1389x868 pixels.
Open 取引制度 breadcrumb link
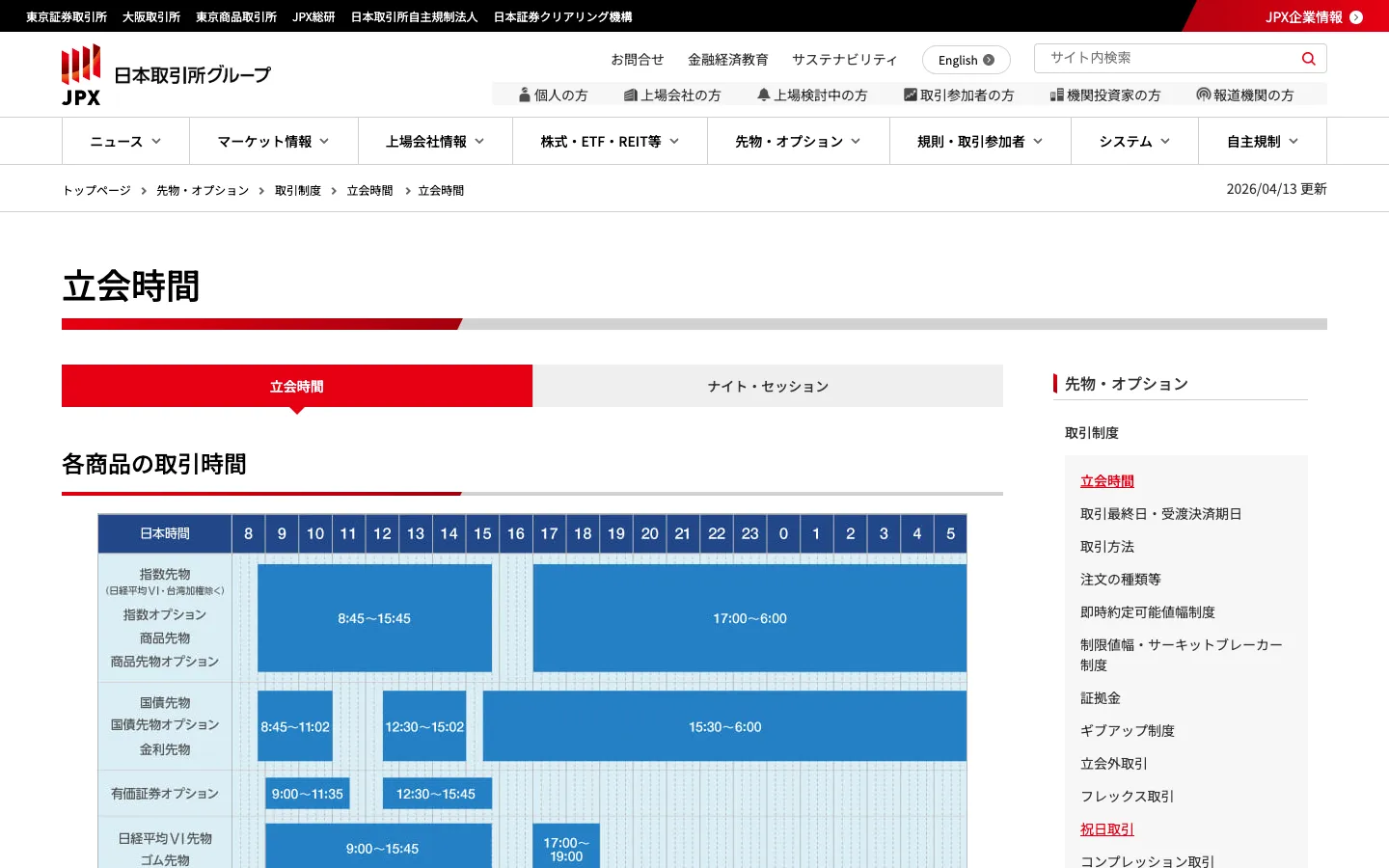click(298, 191)
